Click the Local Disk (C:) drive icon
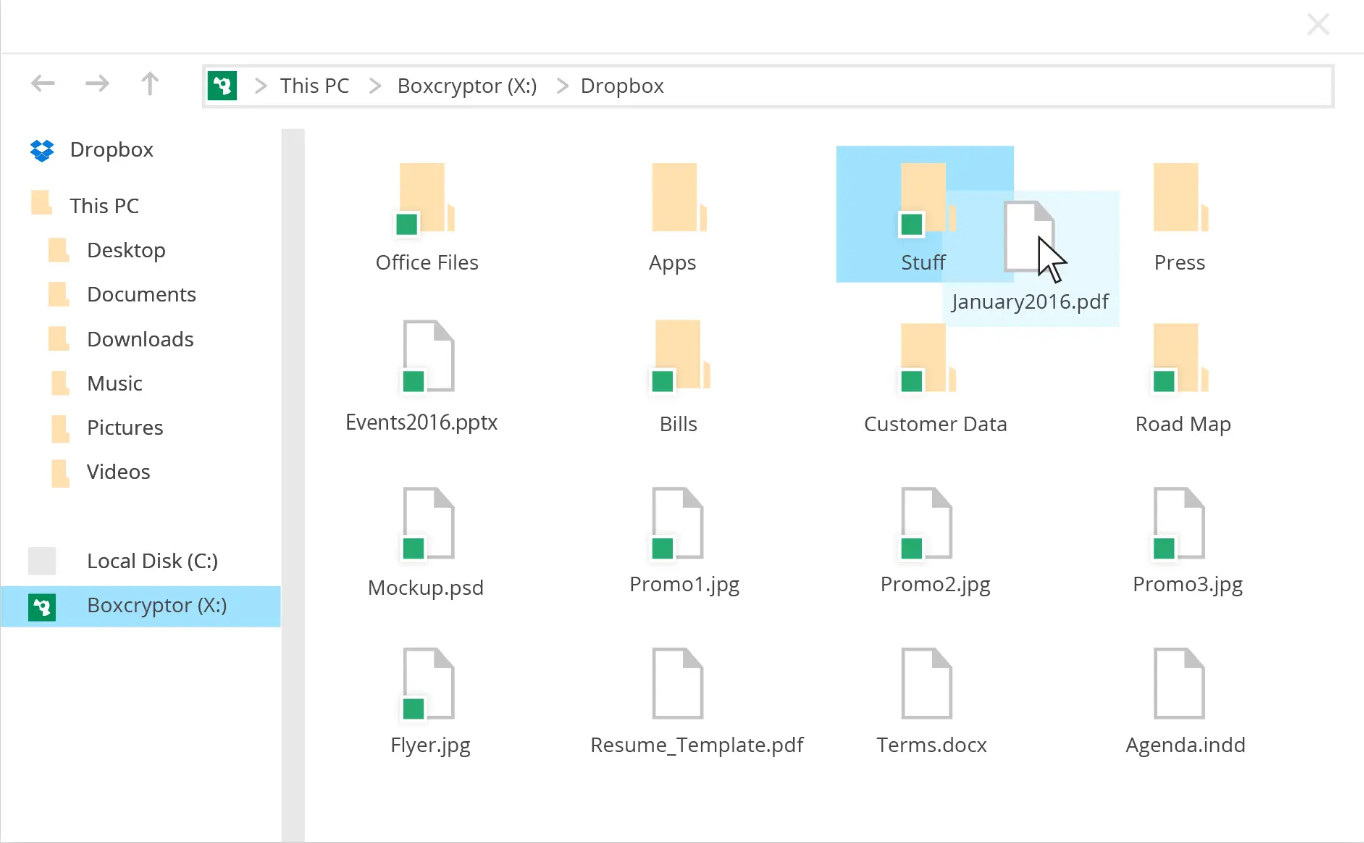This screenshot has height=843, width=1364. click(x=42, y=561)
